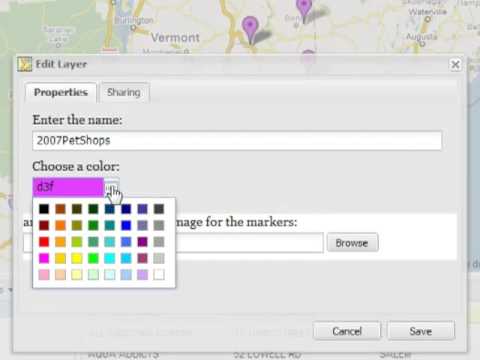Pick the black color swatch
This screenshot has height=360, width=480.
pos(44,209)
